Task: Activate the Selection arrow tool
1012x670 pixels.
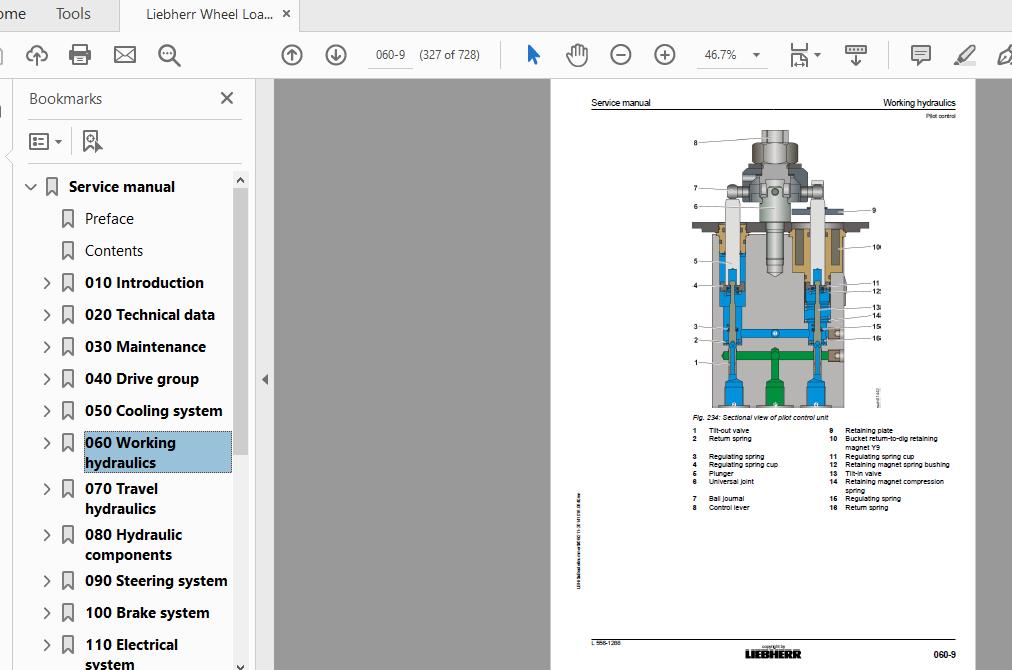Action: (533, 55)
